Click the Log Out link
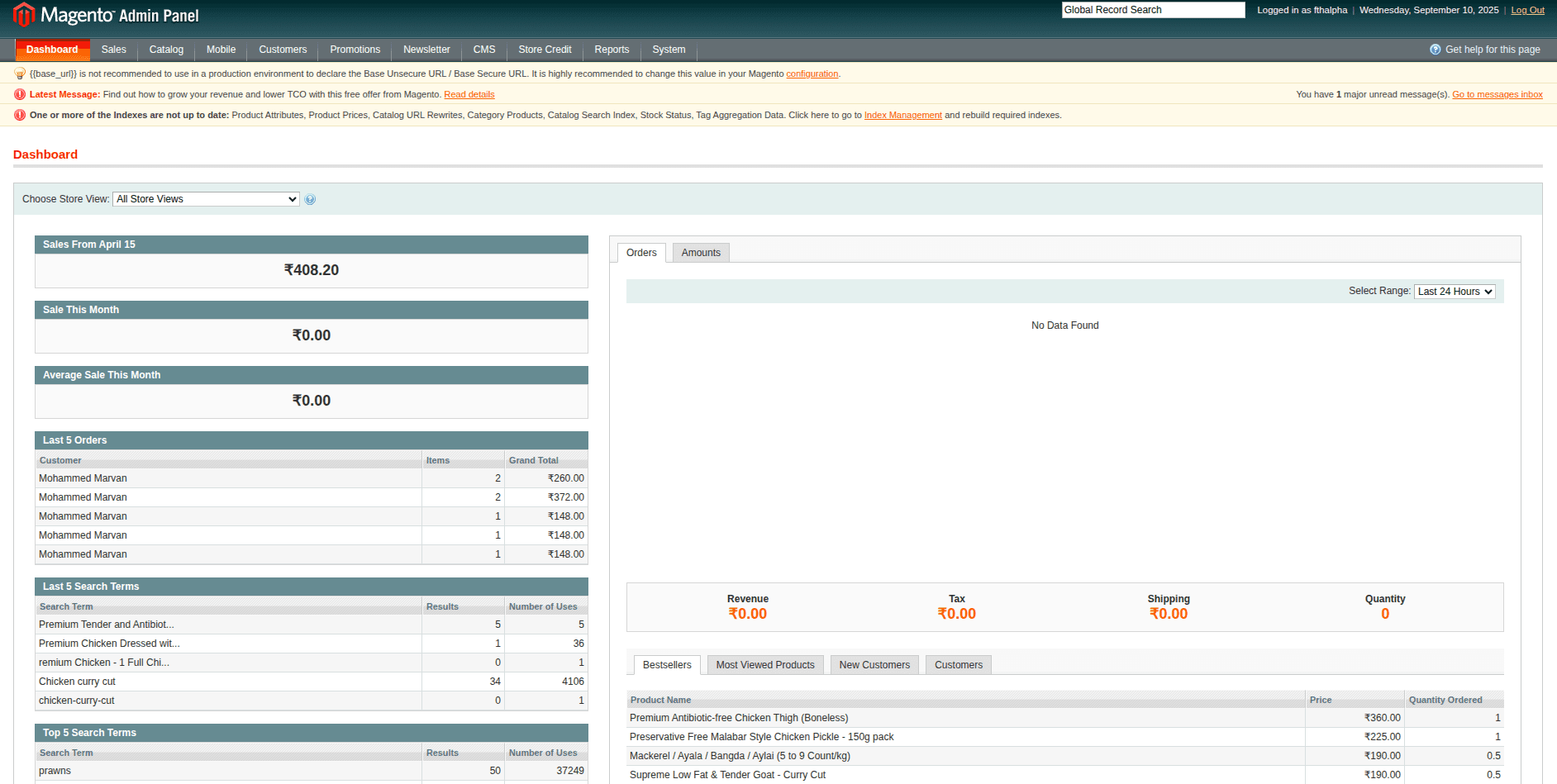This screenshot has width=1557, height=784. pyautogui.click(x=1527, y=9)
